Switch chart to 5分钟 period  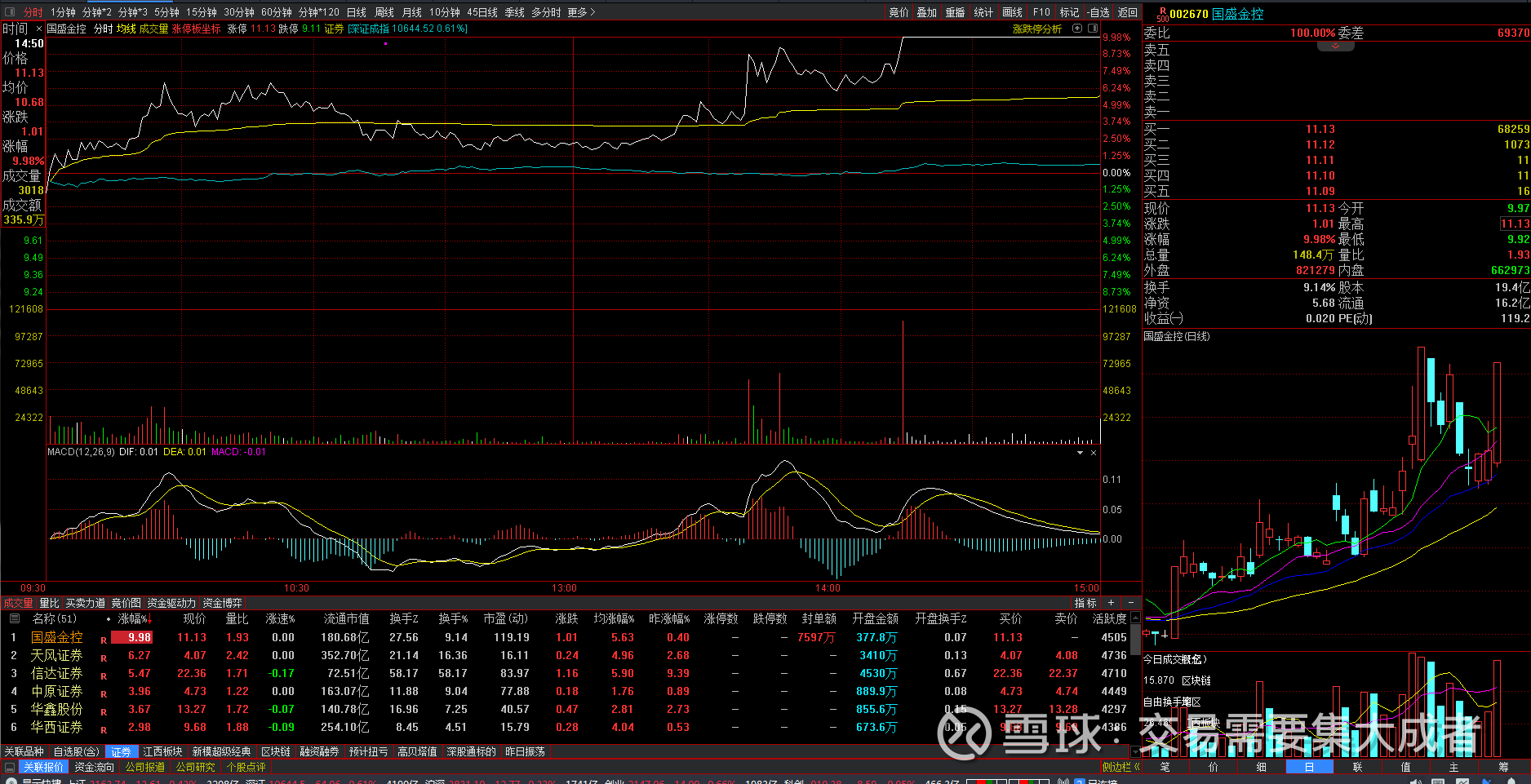[x=166, y=12]
